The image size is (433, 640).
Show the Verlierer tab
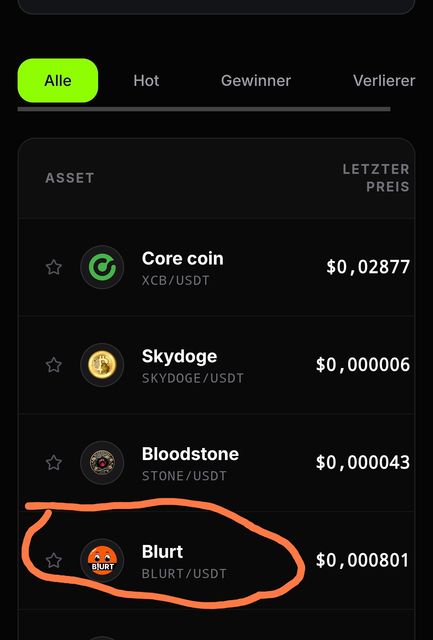[384, 80]
